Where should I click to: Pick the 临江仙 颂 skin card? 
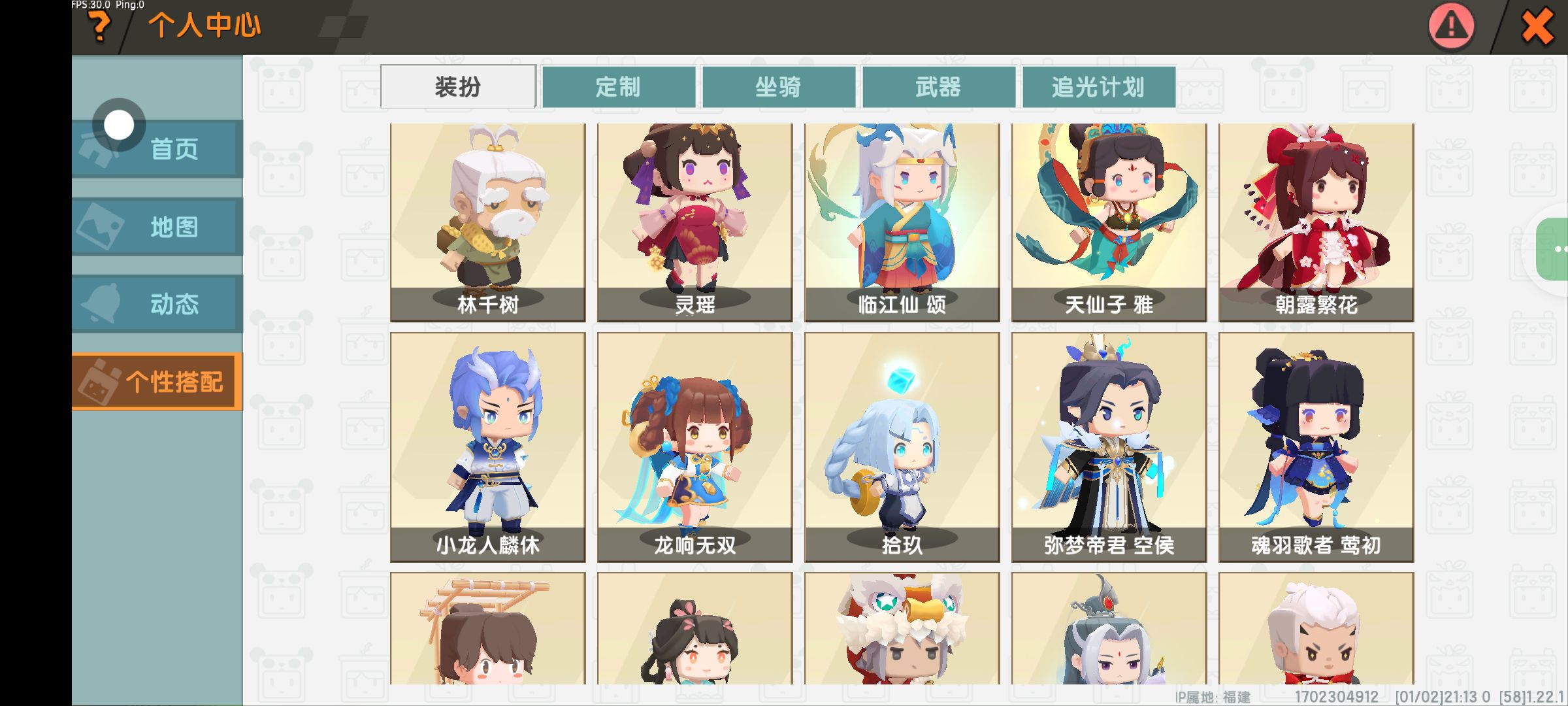[902, 222]
